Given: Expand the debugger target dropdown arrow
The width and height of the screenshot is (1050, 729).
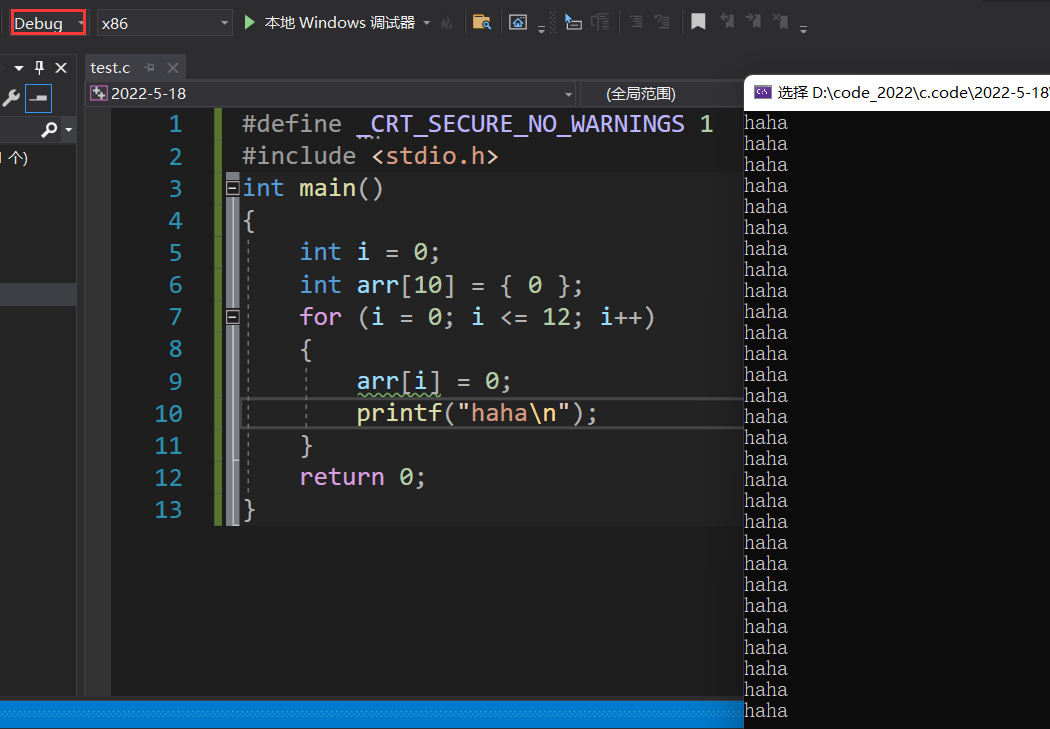Looking at the screenshot, I should pyautogui.click(x=427, y=23).
